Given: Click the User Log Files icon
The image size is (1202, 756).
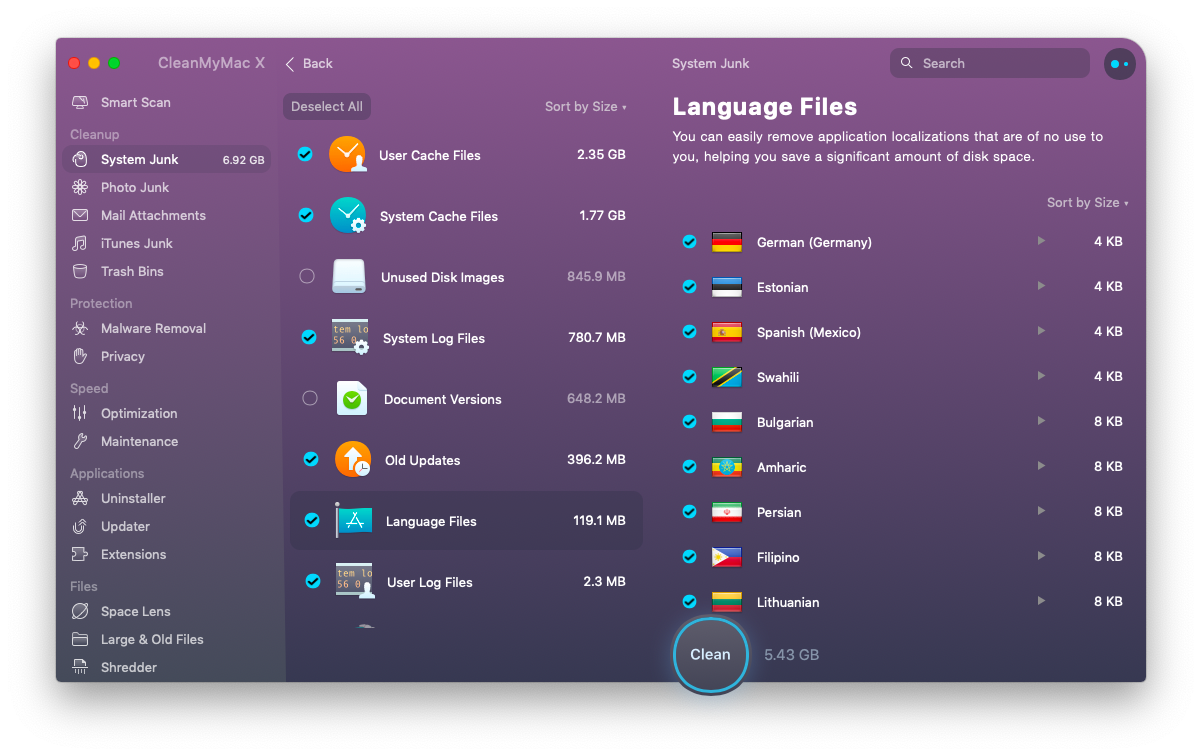Looking at the screenshot, I should [x=354, y=581].
